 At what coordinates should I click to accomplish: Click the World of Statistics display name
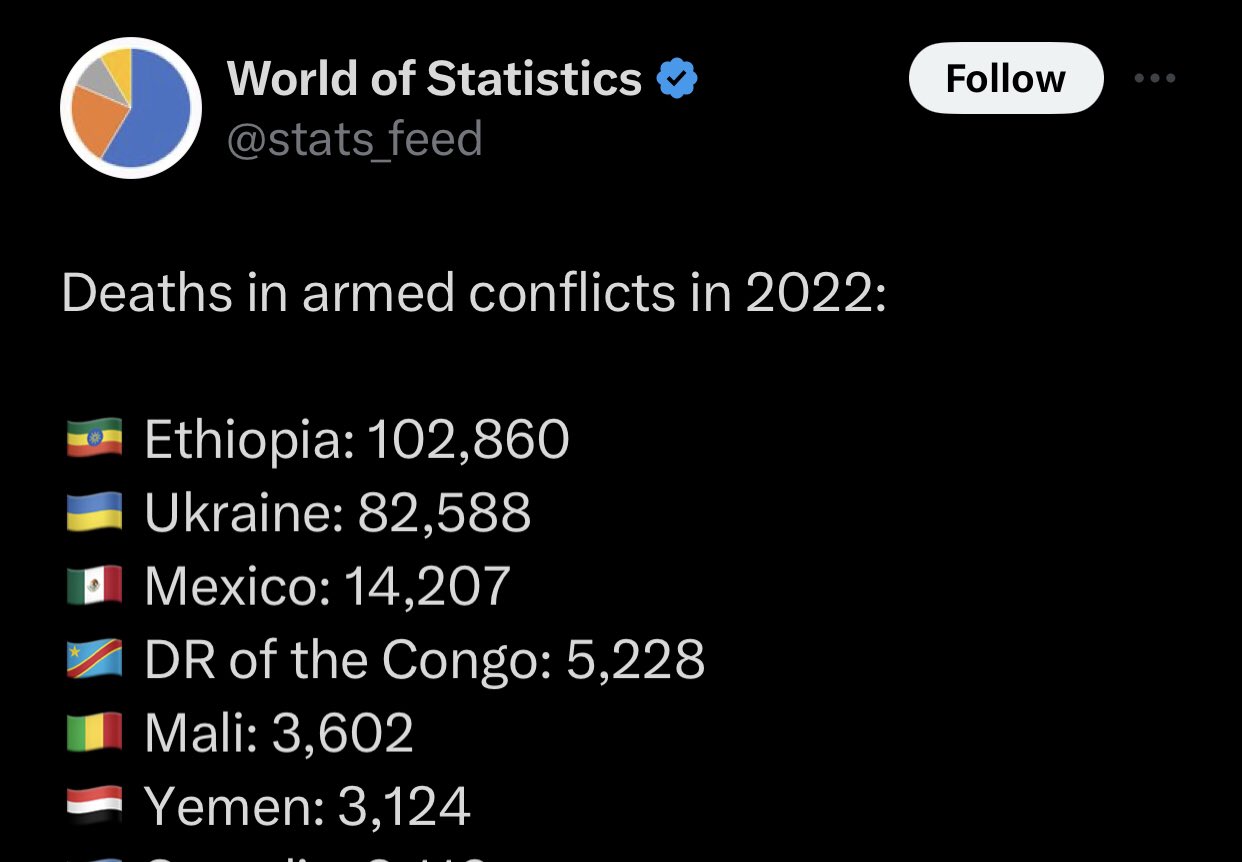click(435, 79)
